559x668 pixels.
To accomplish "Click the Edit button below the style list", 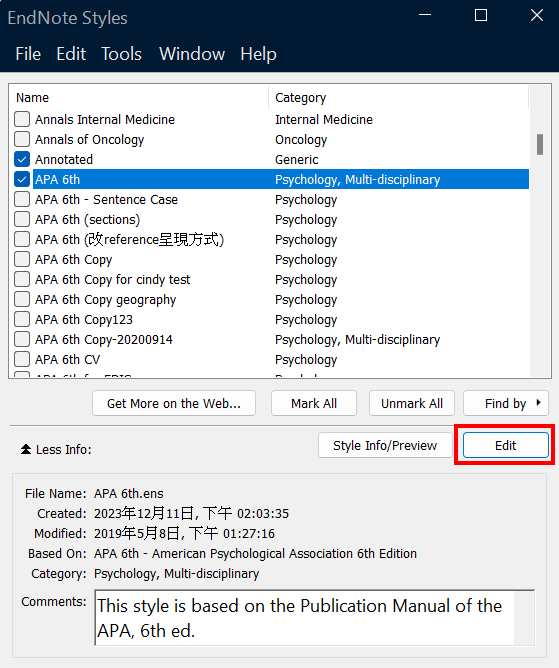I will tap(506, 445).
